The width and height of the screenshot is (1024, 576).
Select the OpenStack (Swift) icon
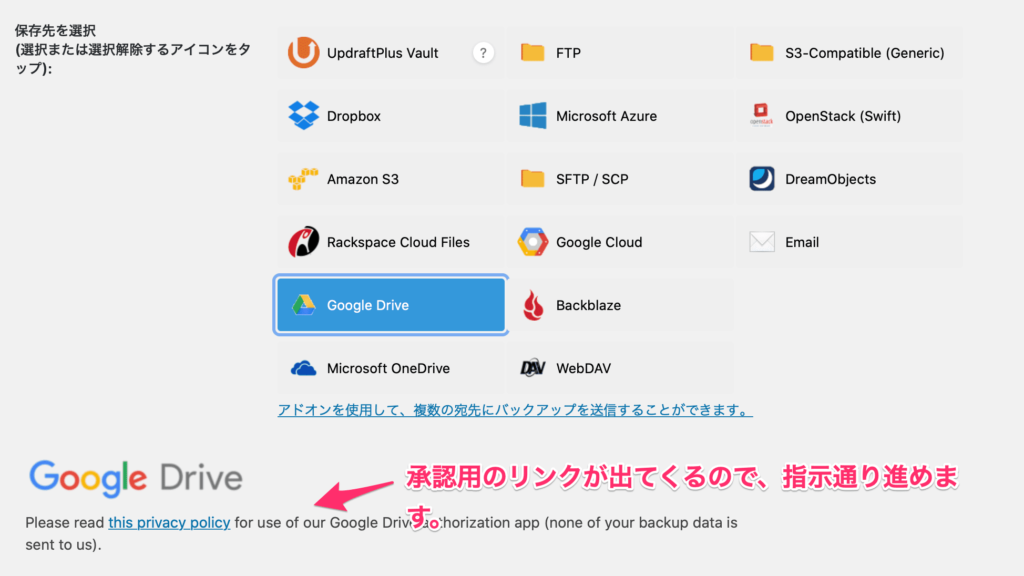tap(762, 116)
